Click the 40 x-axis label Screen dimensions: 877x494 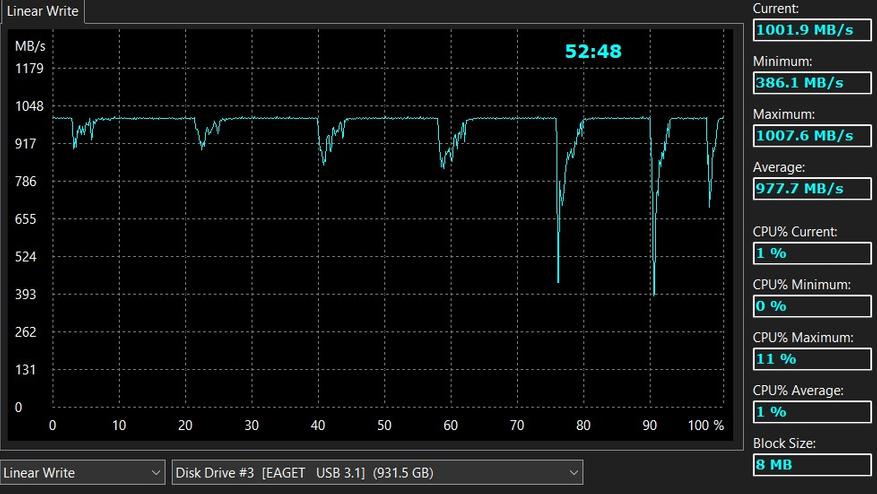coord(318,425)
